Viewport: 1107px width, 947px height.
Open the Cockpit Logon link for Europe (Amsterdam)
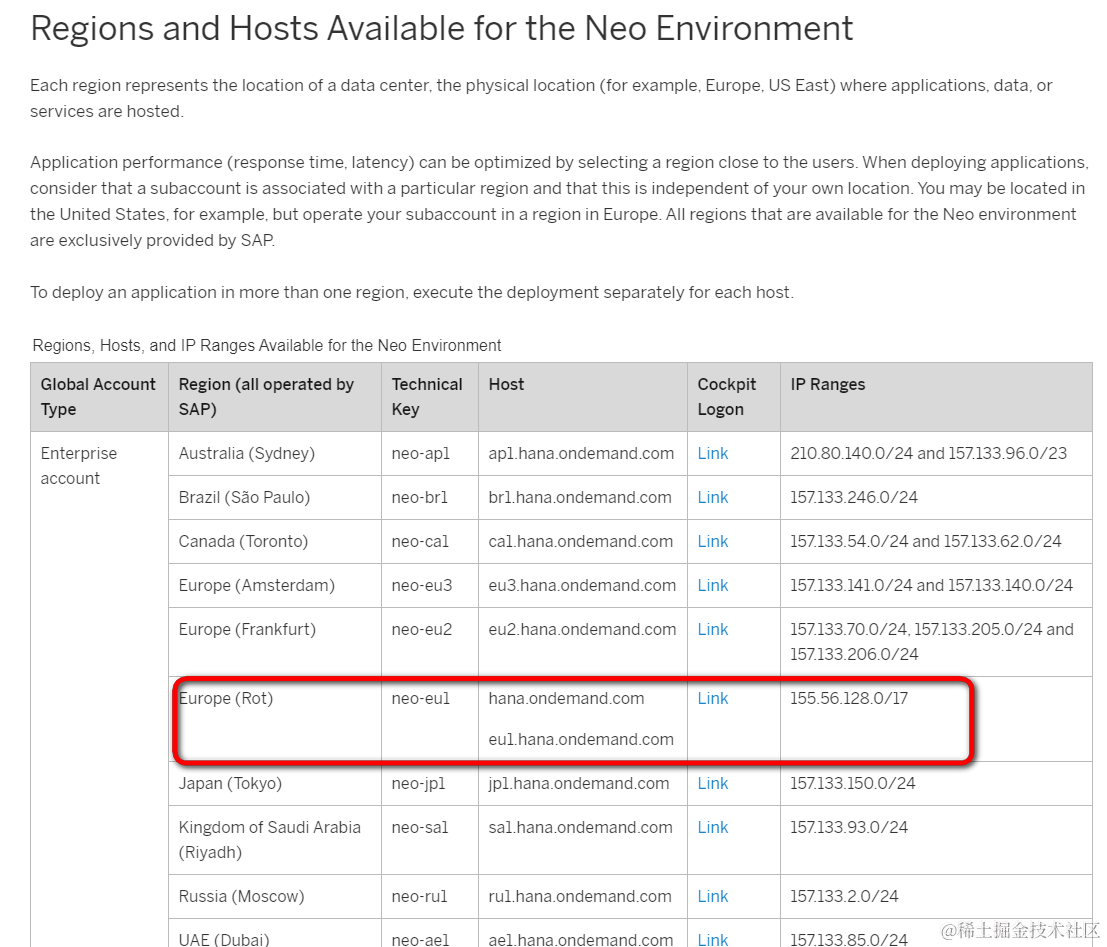[x=712, y=585]
